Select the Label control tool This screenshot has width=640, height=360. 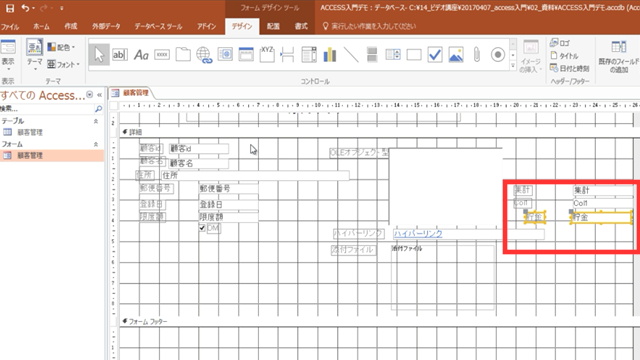coord(141,55)
